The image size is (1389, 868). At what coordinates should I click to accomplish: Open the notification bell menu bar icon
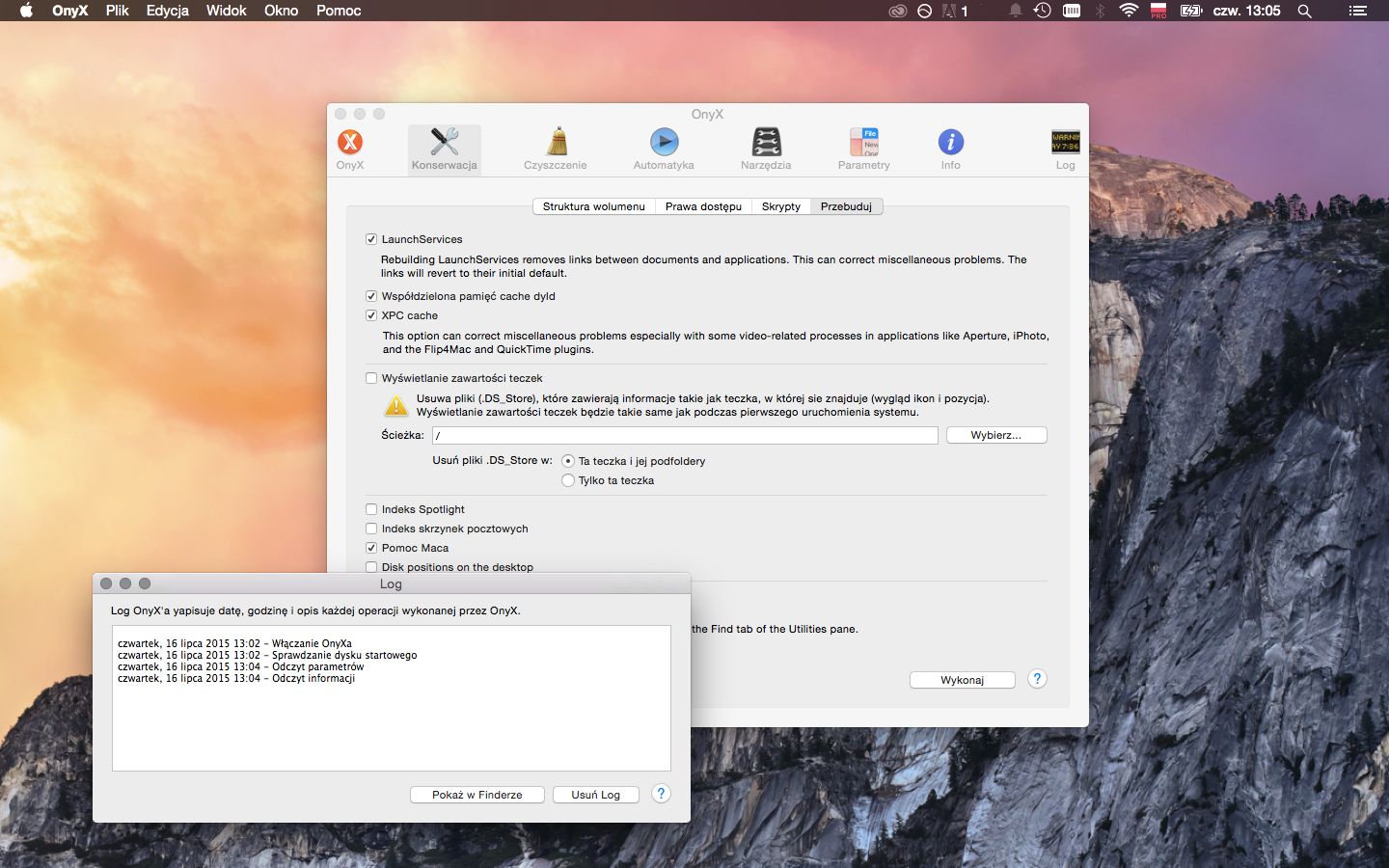pyautogui.click(x=1015, y=11)
